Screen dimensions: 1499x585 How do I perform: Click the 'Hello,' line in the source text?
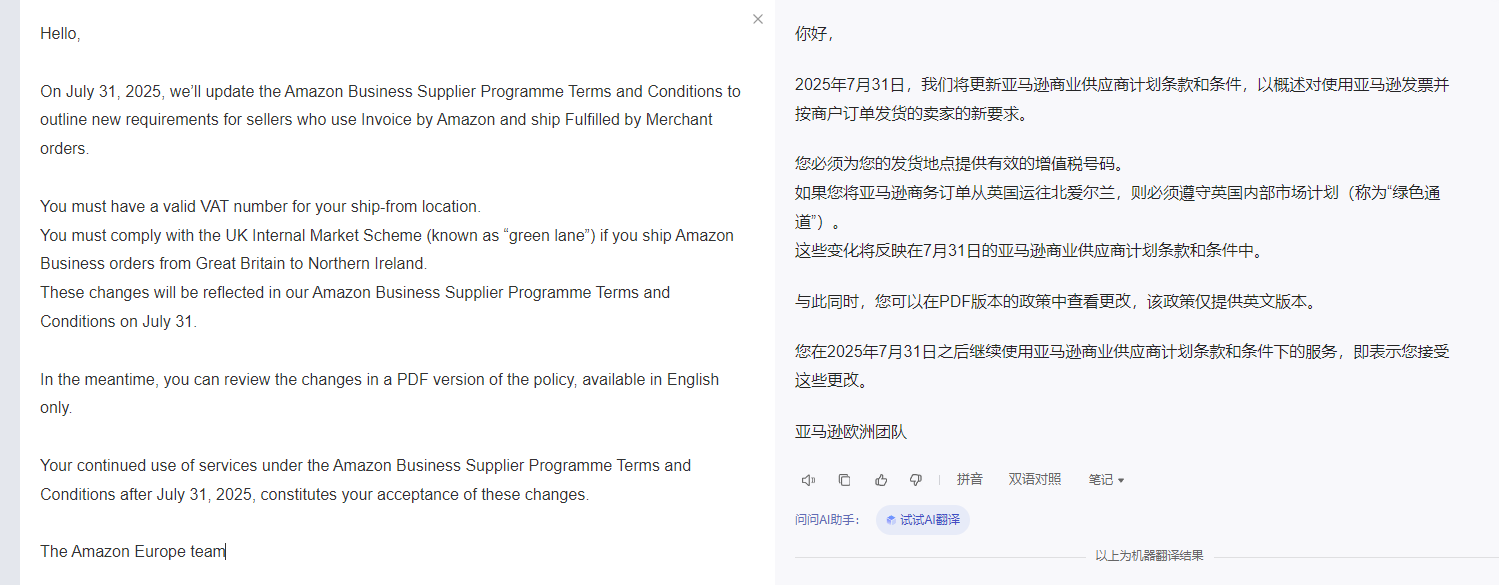[x=60, y=34]
